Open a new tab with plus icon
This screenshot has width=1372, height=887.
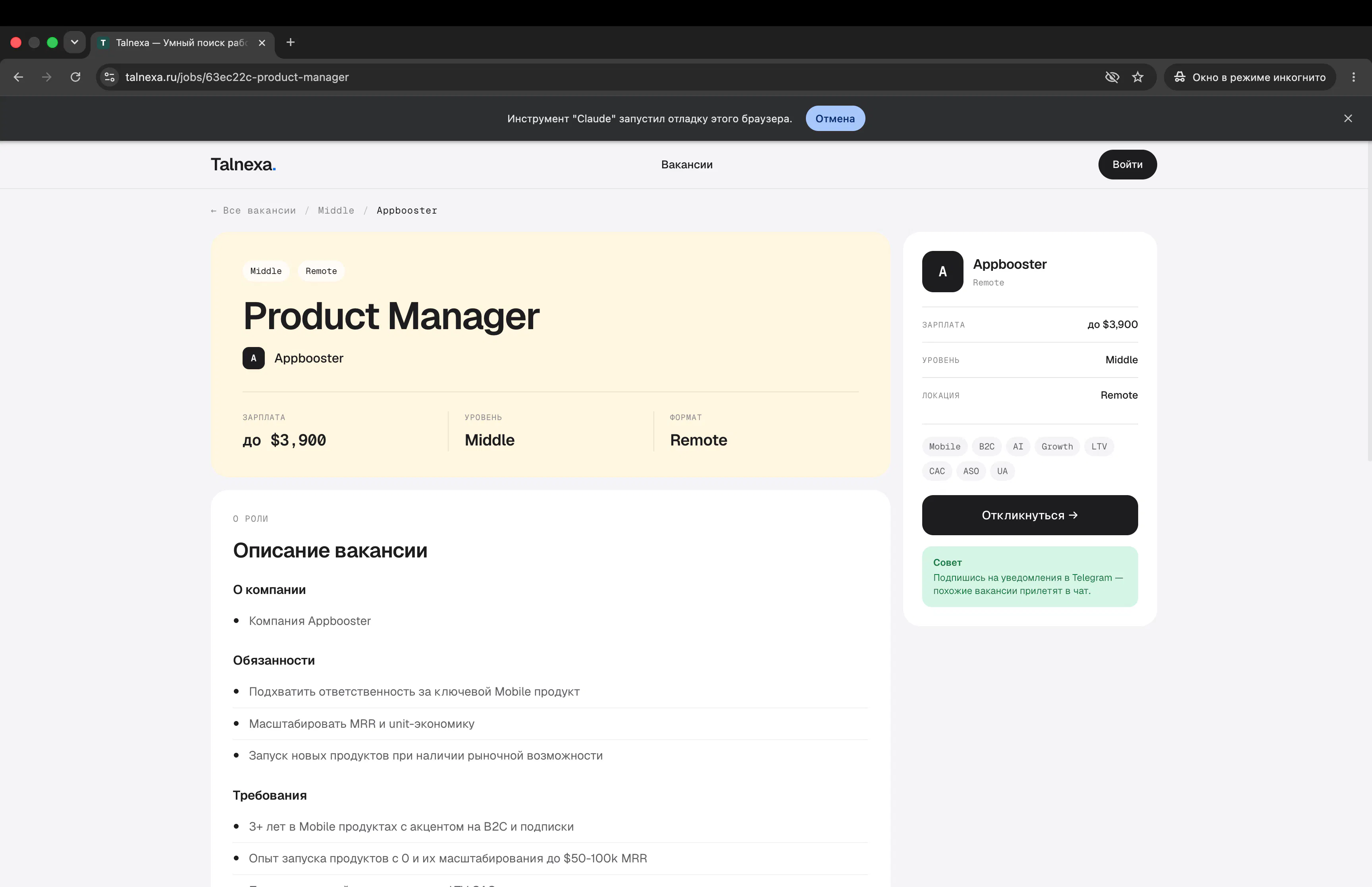pyautogui.click(x=291, y=42)
